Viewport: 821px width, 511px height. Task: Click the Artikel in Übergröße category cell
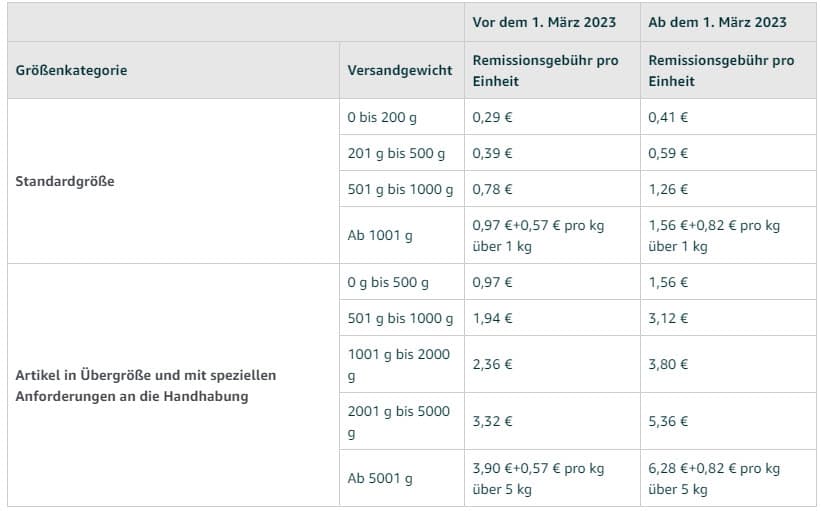pyautogui.click(x=173, y=385)
